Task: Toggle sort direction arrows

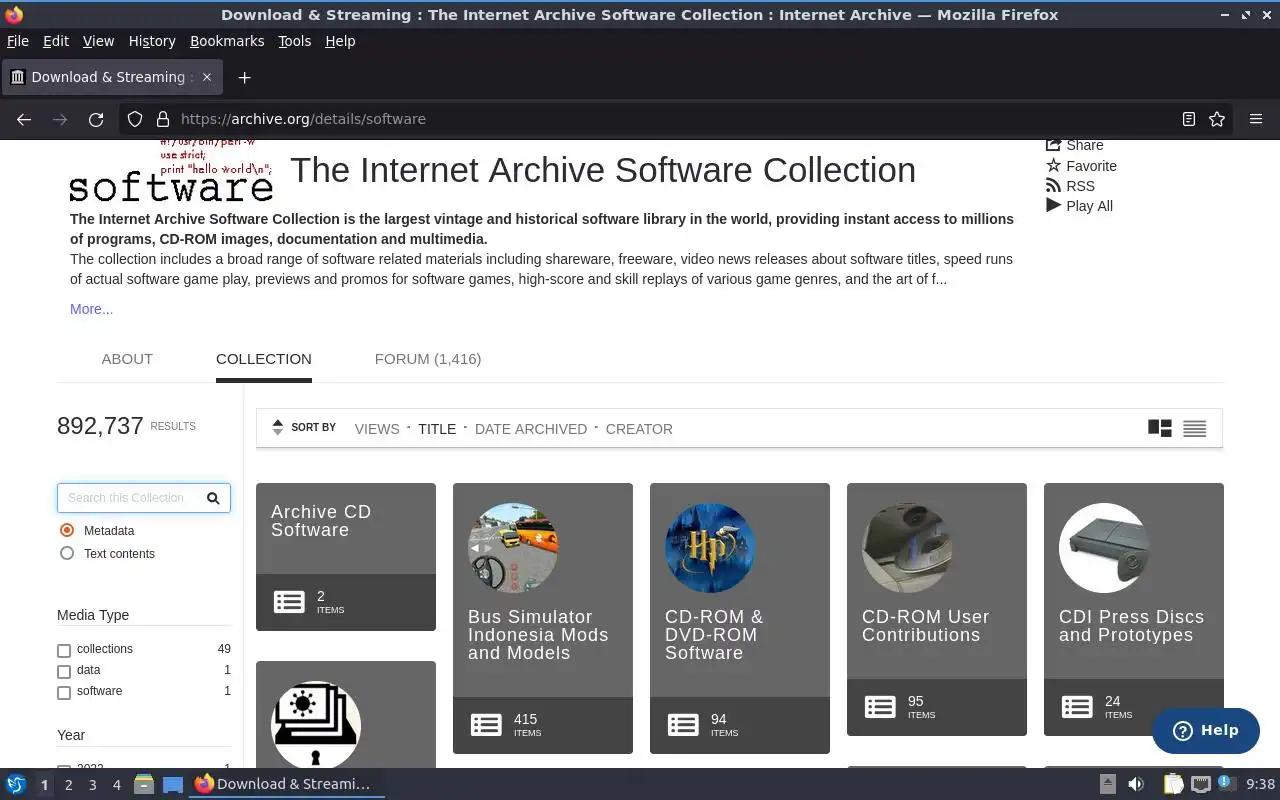Action: pyautogui.click(x=278, y=427)
